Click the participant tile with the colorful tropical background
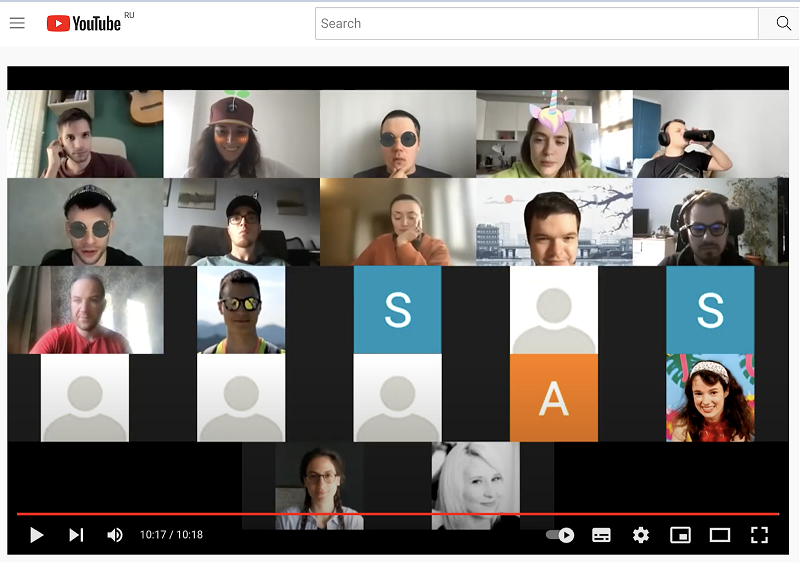 [710, 398]
